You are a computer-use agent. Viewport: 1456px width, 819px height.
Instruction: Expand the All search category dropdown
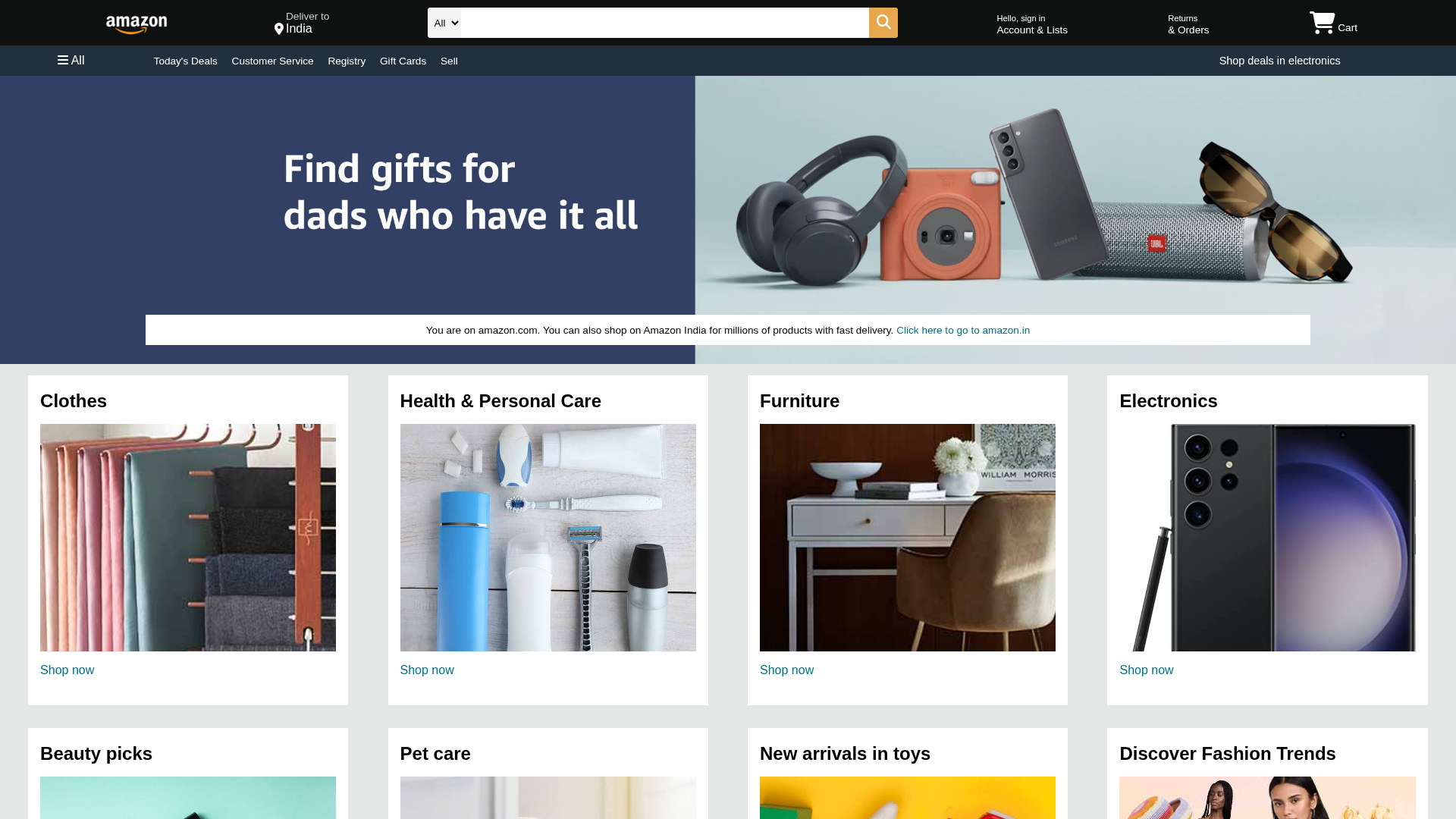tap(444, 23)
